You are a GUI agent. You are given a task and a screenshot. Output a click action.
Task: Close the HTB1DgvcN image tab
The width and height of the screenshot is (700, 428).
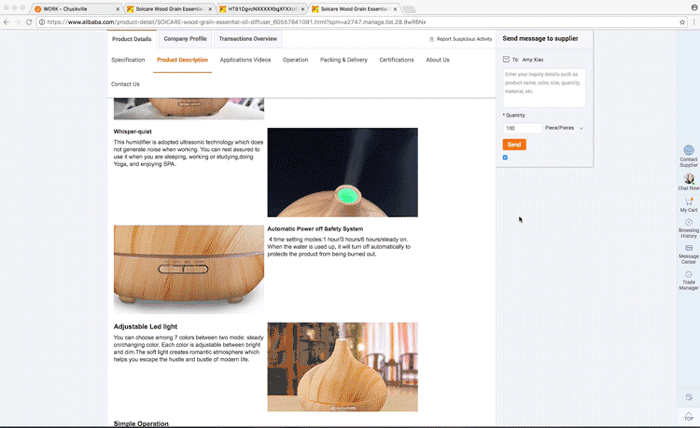coord(303,9)
